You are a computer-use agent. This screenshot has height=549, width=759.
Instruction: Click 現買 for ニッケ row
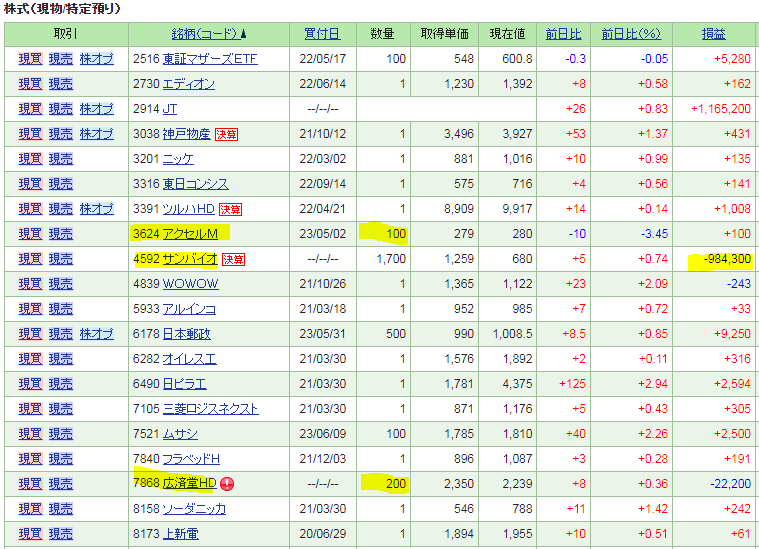pos(30,159)
